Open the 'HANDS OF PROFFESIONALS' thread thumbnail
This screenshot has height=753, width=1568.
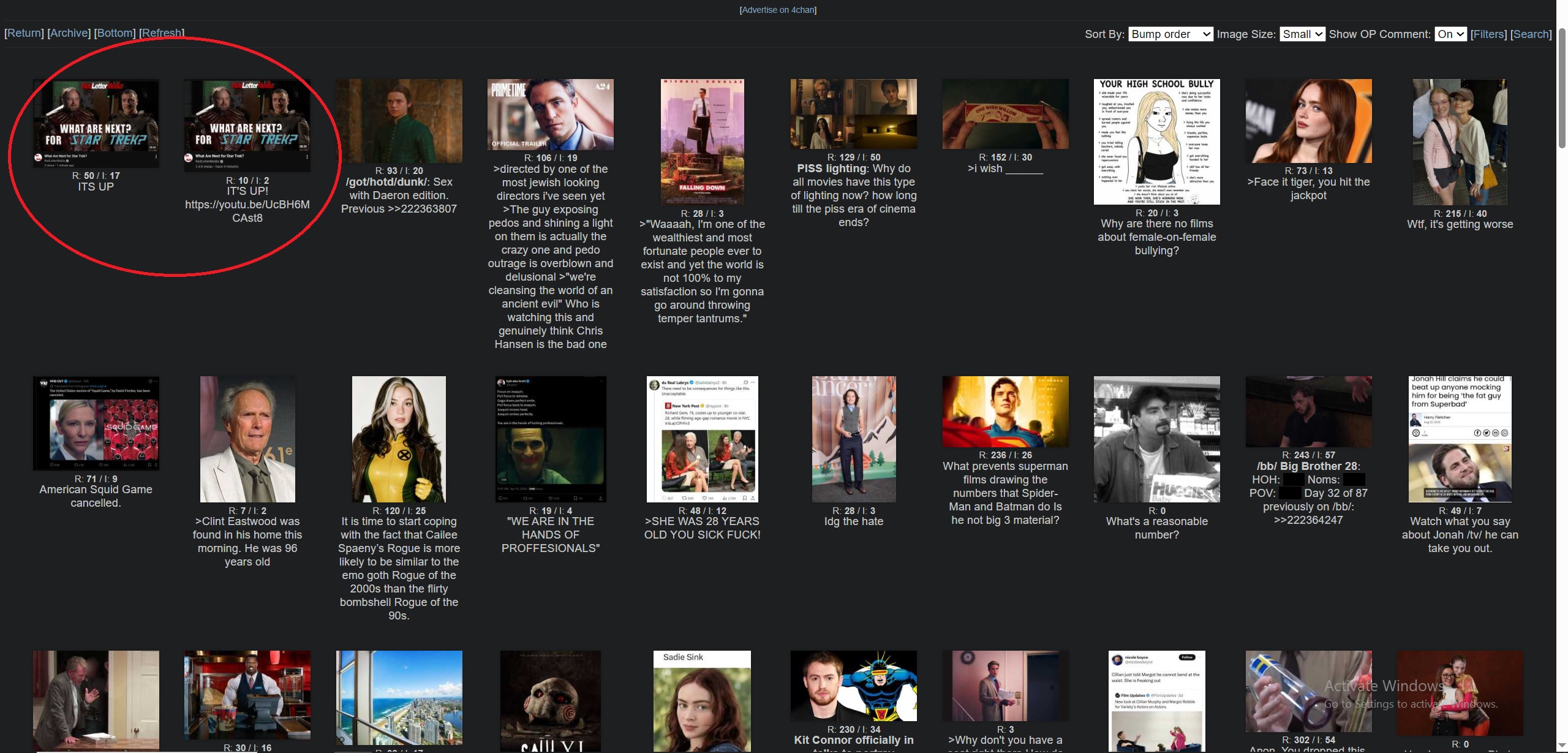point(551,439)
